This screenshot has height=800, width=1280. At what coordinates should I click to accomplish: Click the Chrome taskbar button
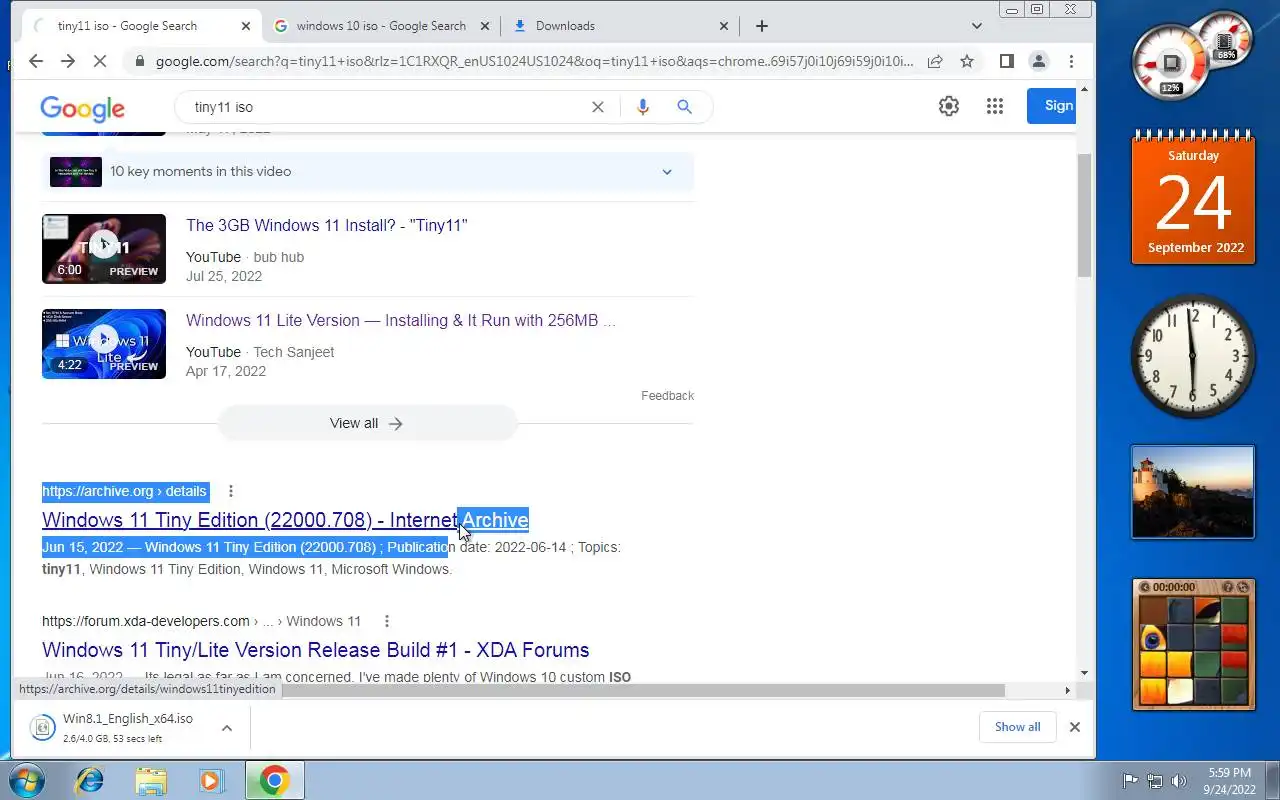tap(274, 780)
